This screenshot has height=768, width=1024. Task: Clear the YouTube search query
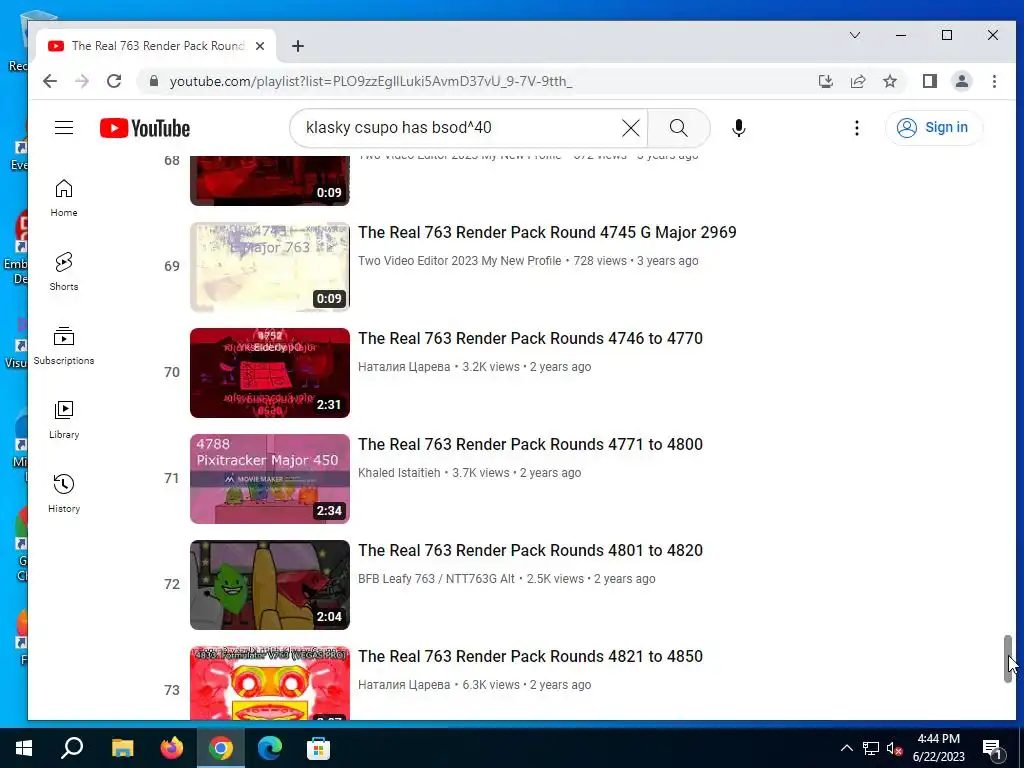click(x=630, y=127)
